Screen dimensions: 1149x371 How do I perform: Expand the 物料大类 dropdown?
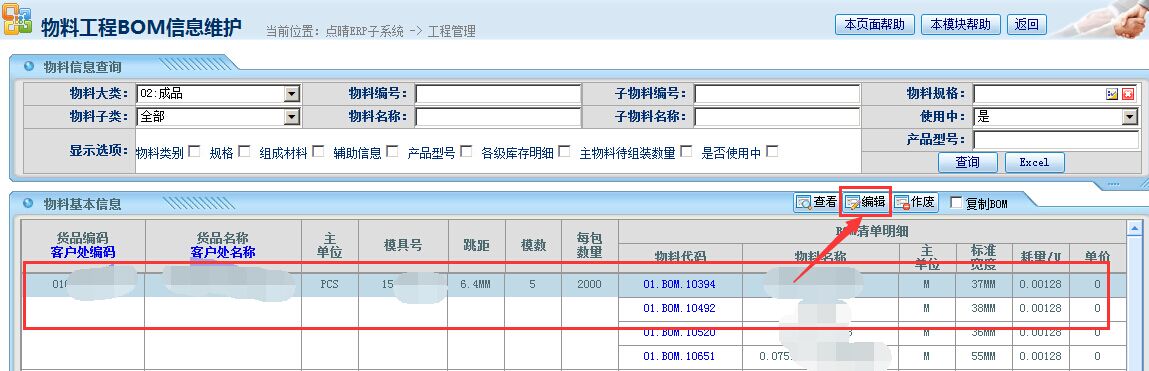(x=292, y=94)
